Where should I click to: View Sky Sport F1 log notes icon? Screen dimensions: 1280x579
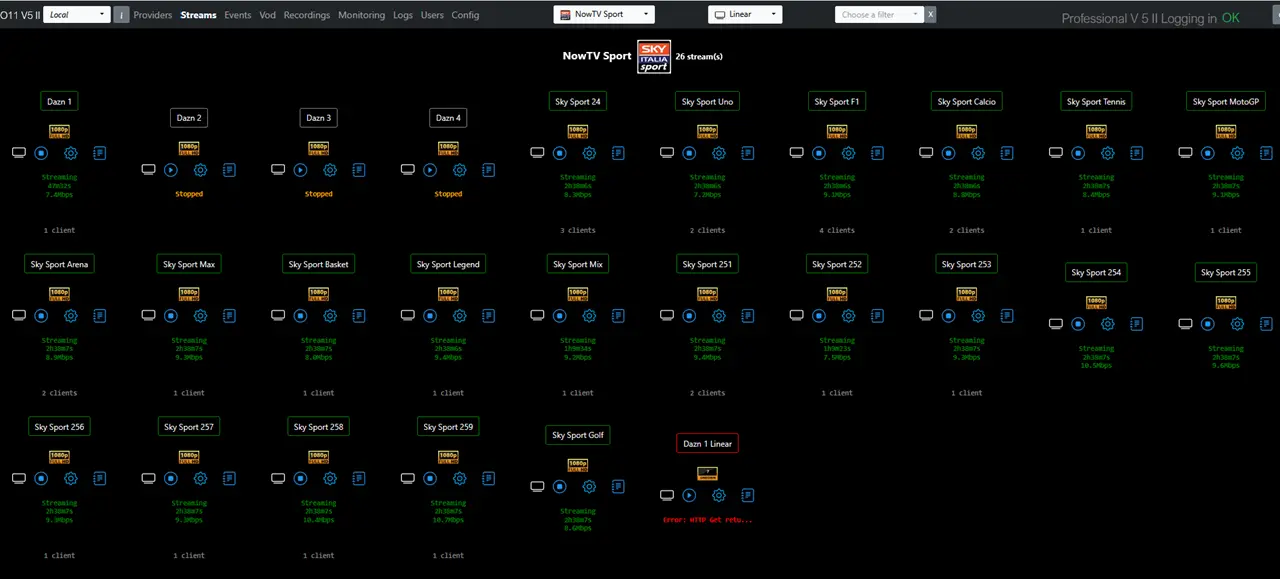[x=877, y=153]
